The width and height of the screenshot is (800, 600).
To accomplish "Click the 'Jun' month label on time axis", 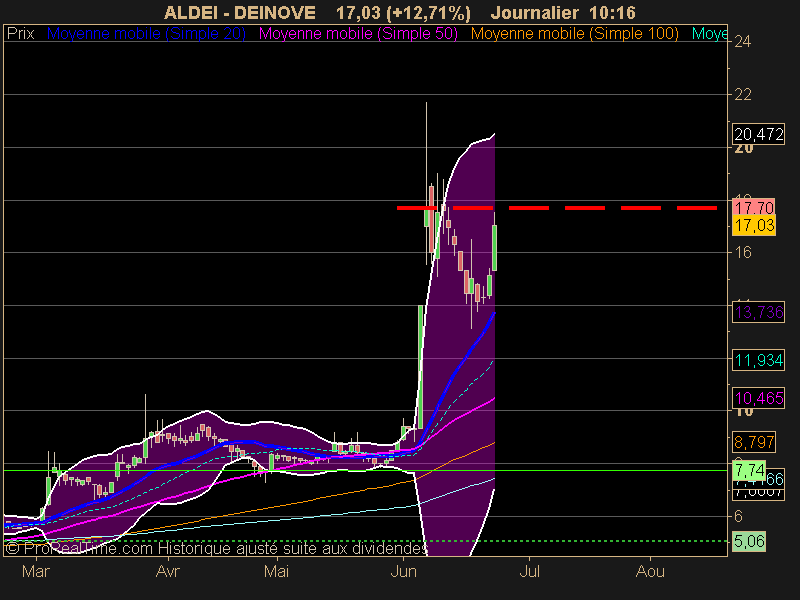I will (404, 571).
